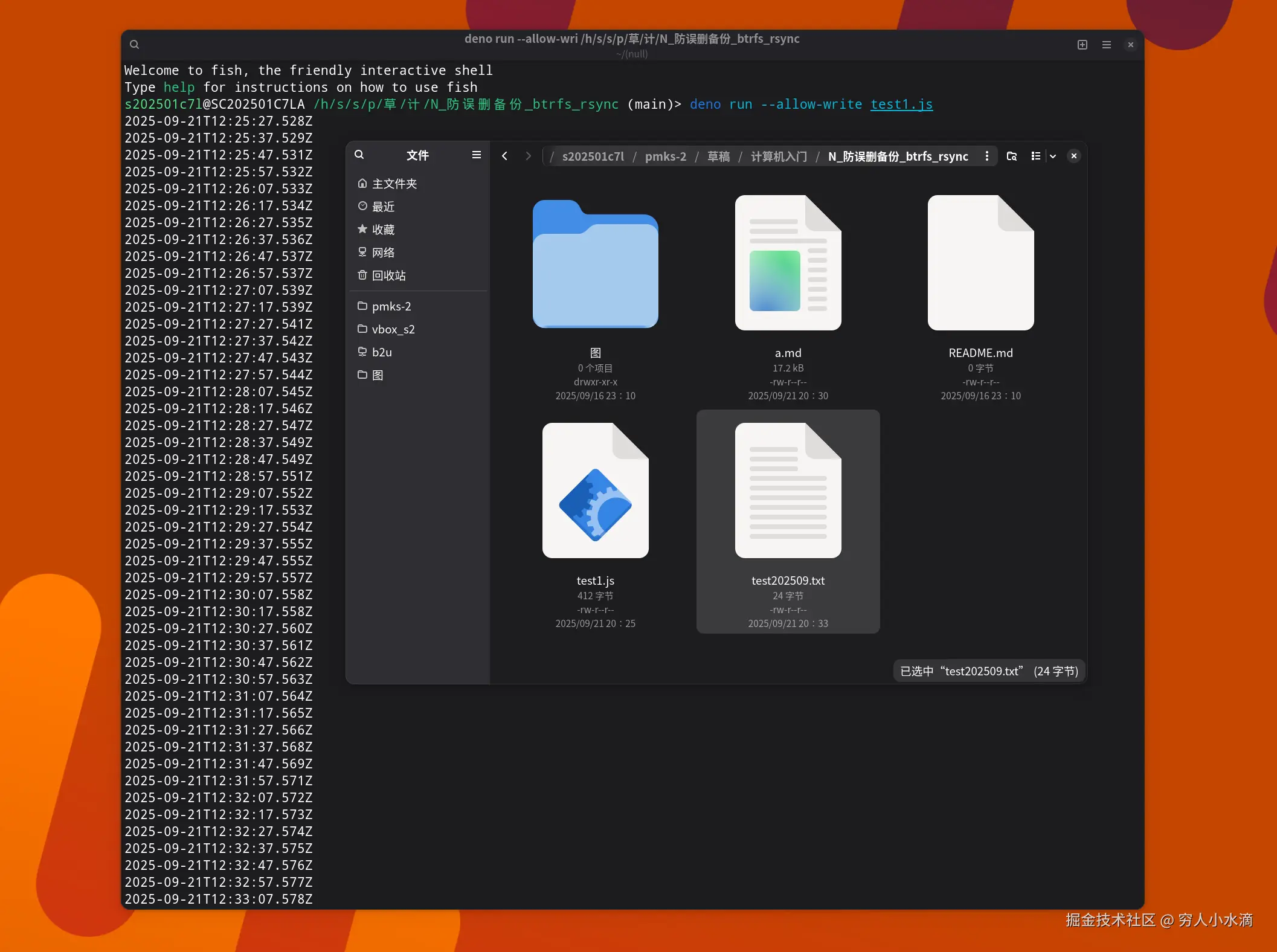The width and height of the screenshot is (1277, 952).
Task: Open pmks-2 bookmark in sidebar
Action: tap(391, 306)
